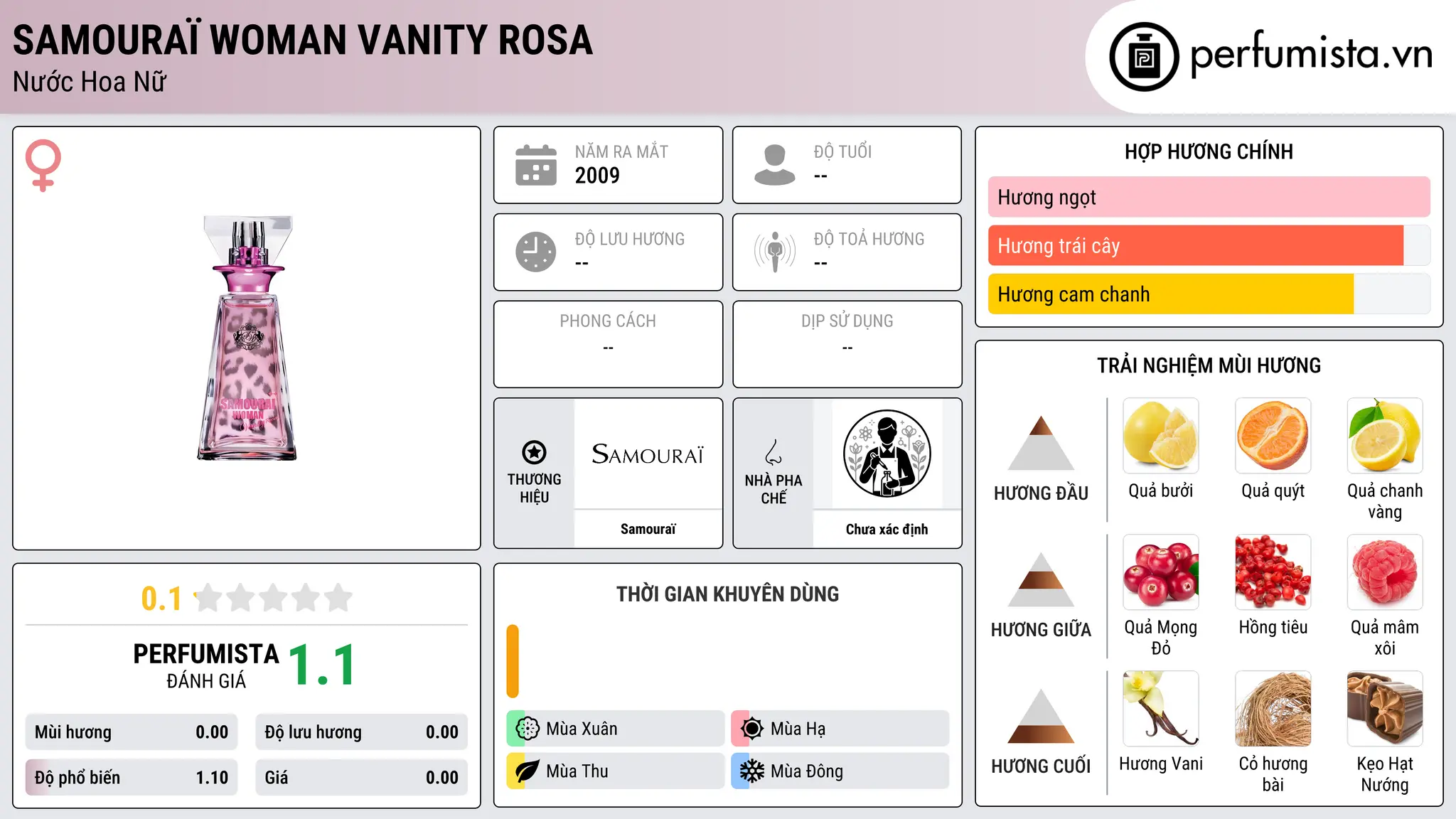Click the Dịp sử dụng card
1456x819 pixels.
click(847, 344)
